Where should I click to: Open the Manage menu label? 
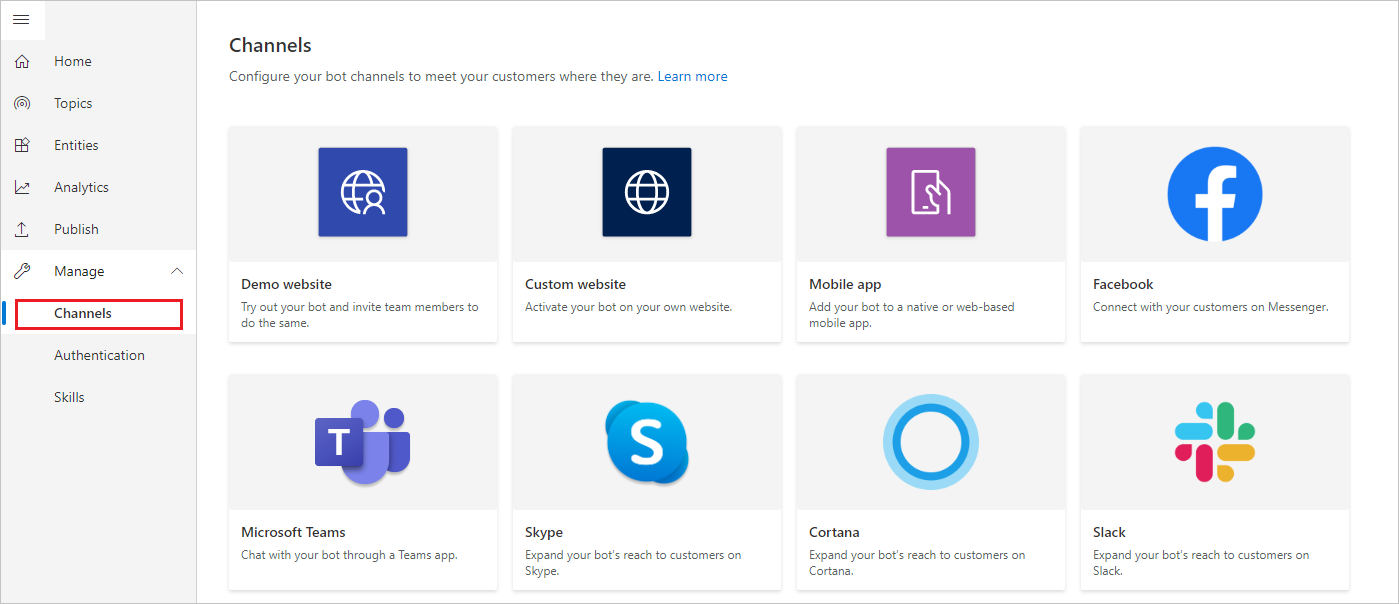pyautogui.click(x=79, y=271)
